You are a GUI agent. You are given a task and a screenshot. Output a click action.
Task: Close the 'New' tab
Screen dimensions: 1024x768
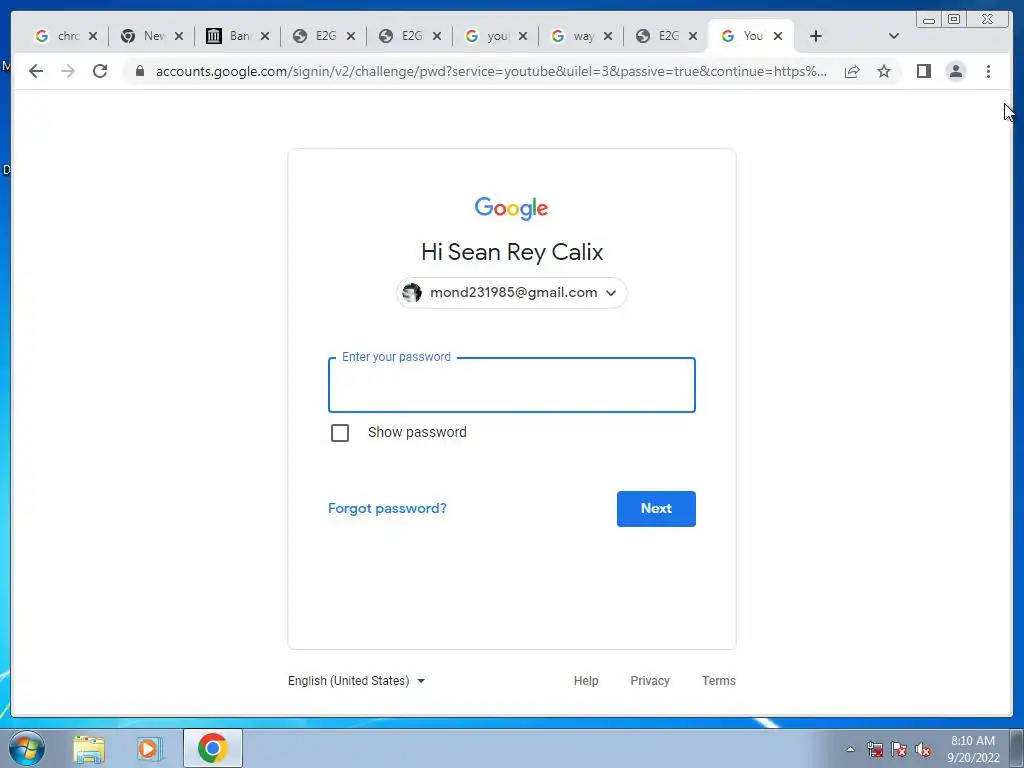tap(179, 36)
